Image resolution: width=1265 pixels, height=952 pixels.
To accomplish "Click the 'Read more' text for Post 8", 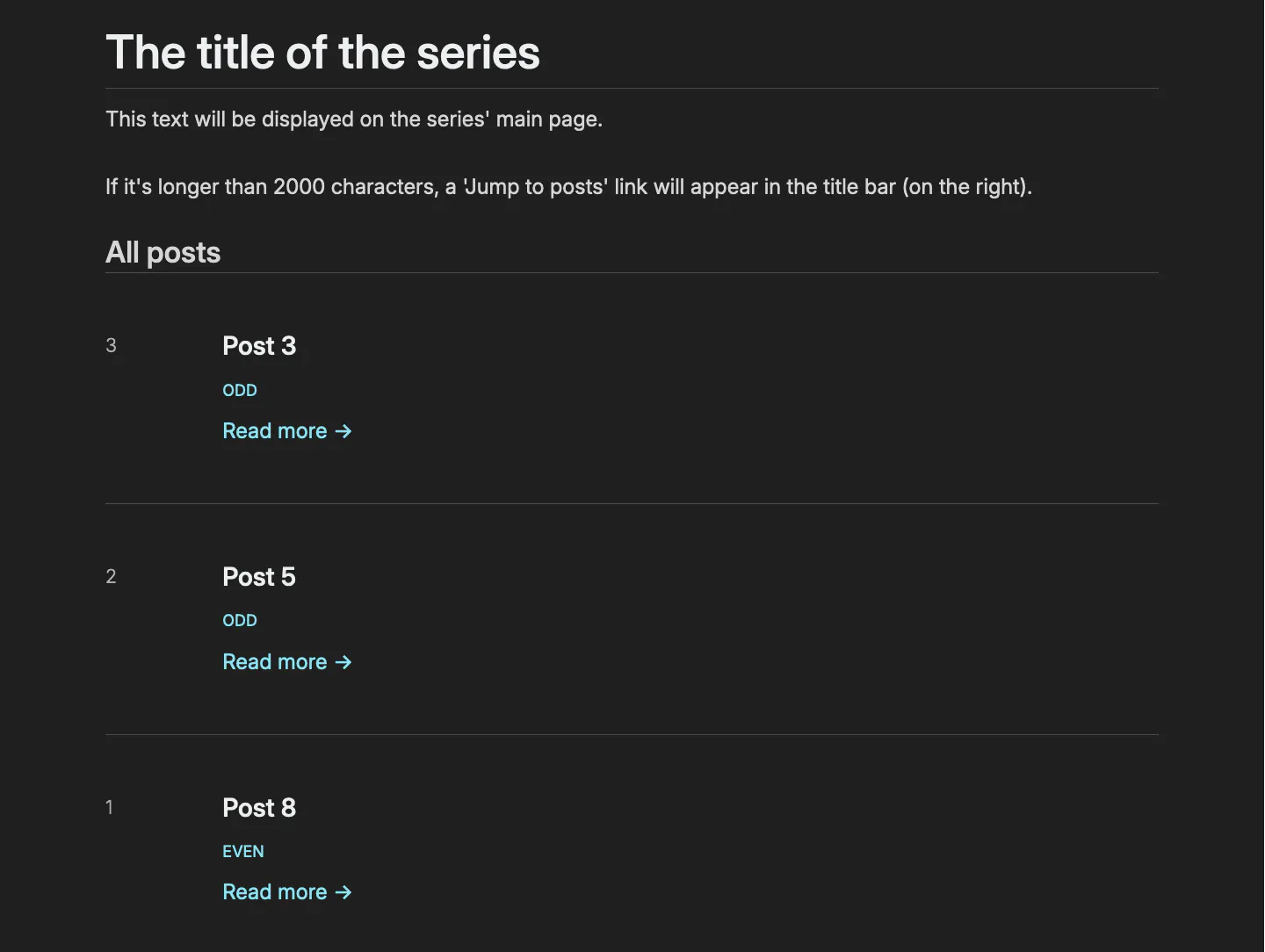I will pos(274,892).
